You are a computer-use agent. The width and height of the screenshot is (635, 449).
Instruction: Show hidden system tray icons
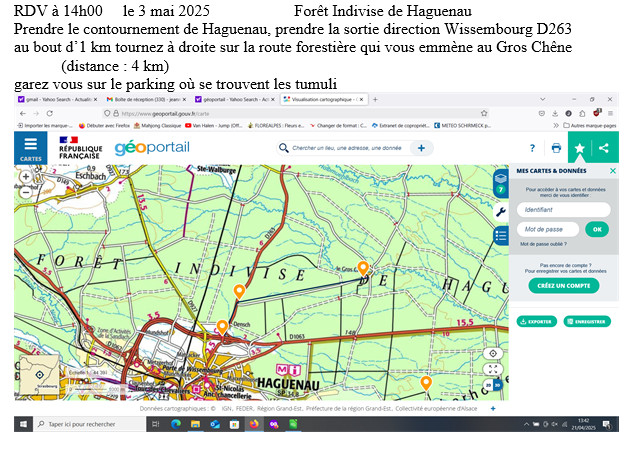(x=526, y=424)
